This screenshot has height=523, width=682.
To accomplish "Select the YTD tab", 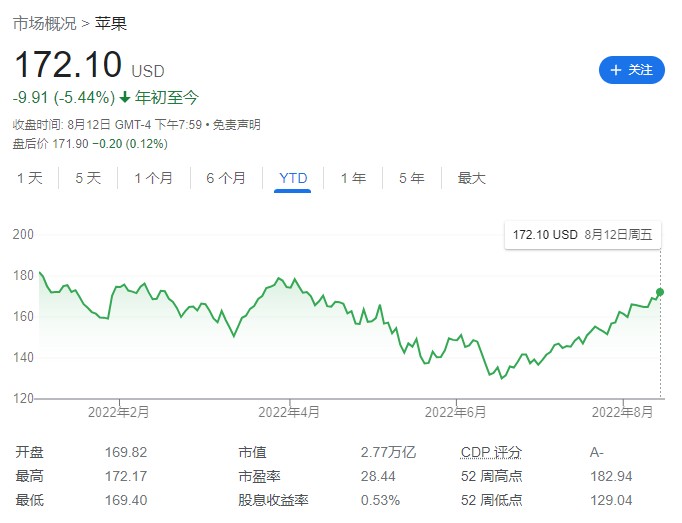I will pyautogui.click(x=293, y=178).
